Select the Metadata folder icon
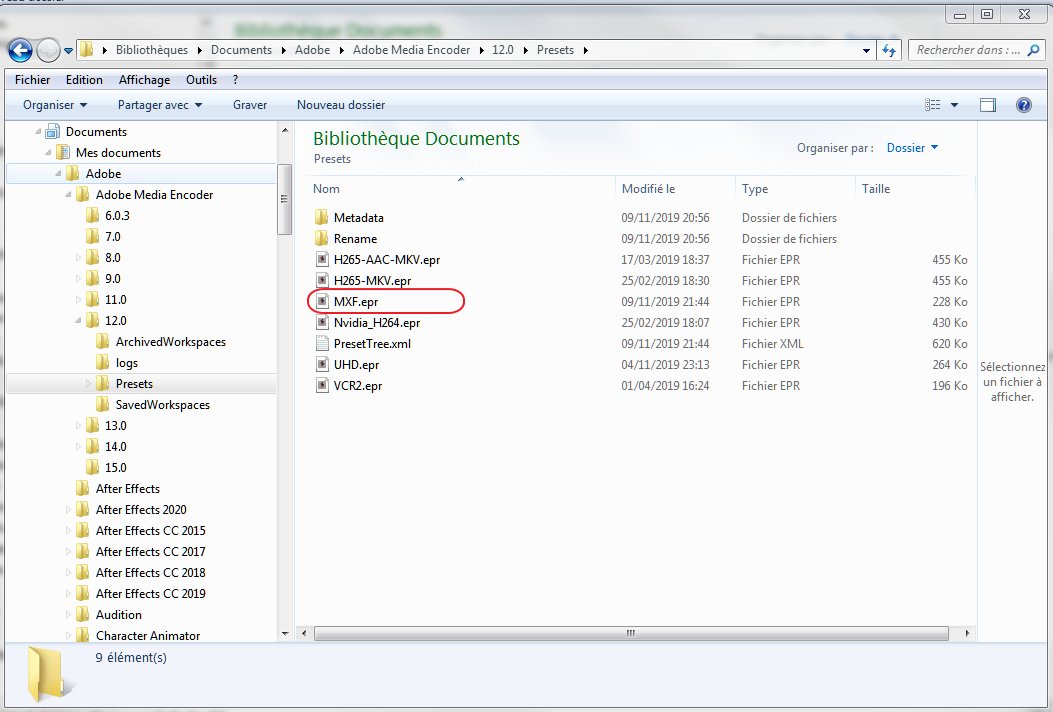The width and height of the screenshot is (1053, 712). click(322, 218)
